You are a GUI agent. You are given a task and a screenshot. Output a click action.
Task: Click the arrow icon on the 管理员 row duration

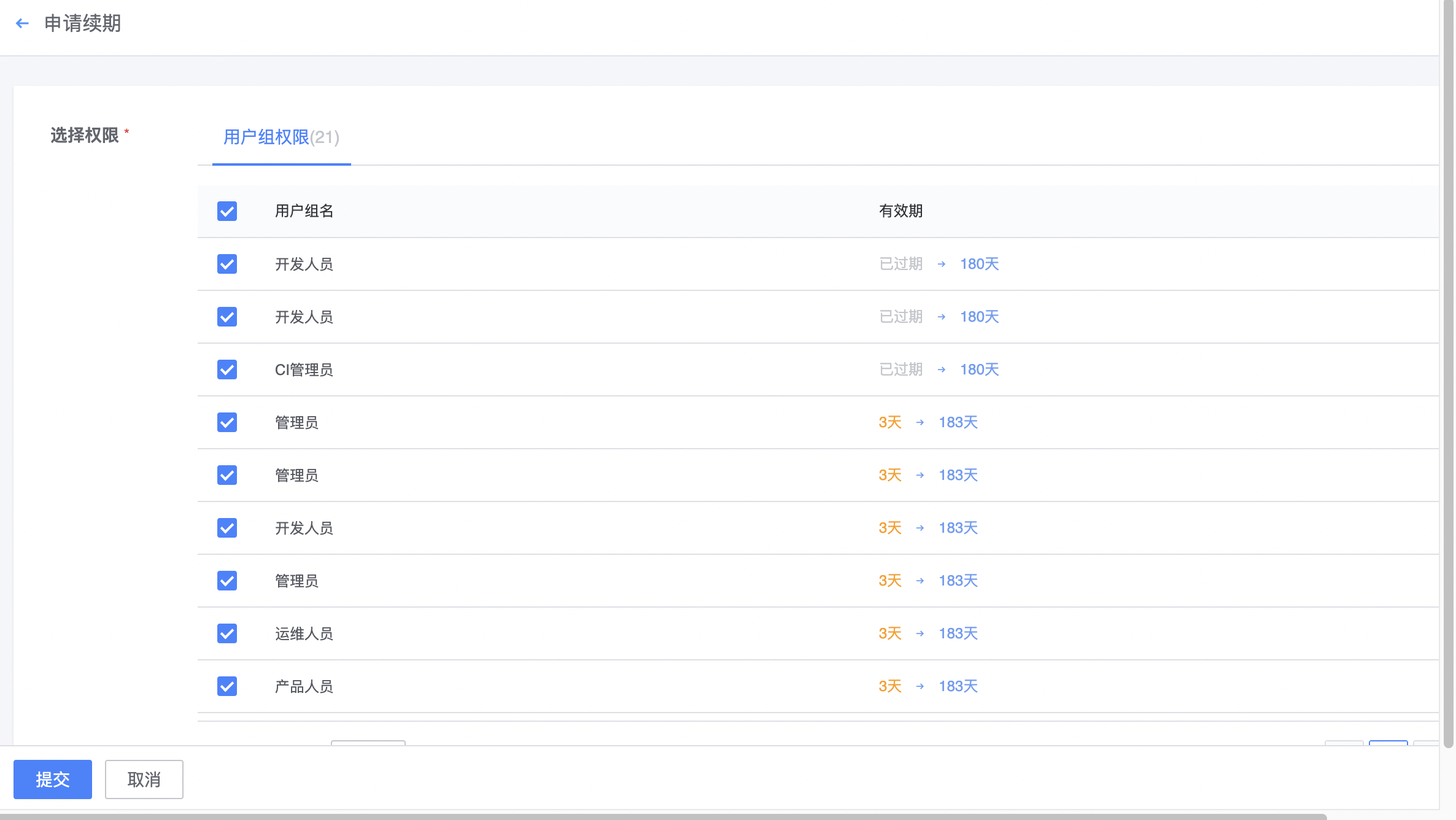coord(919,422)
